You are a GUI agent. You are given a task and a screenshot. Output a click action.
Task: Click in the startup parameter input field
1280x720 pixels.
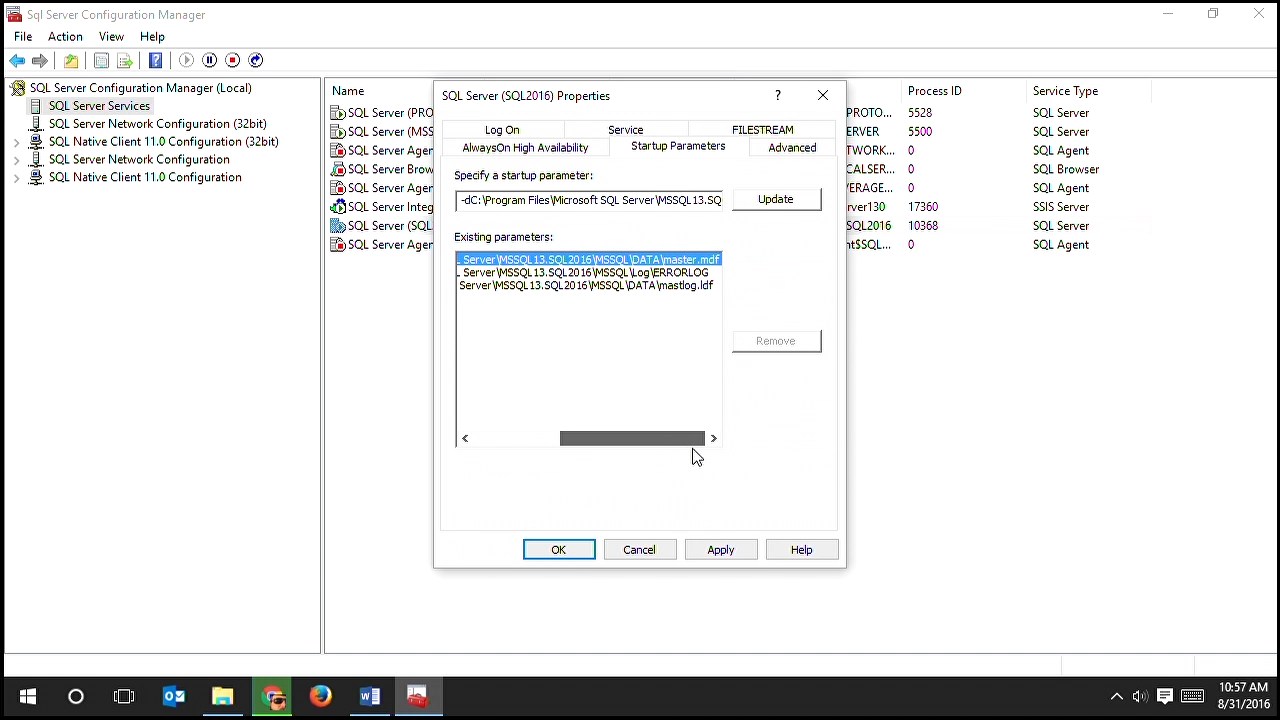click(x=589, y=200)
